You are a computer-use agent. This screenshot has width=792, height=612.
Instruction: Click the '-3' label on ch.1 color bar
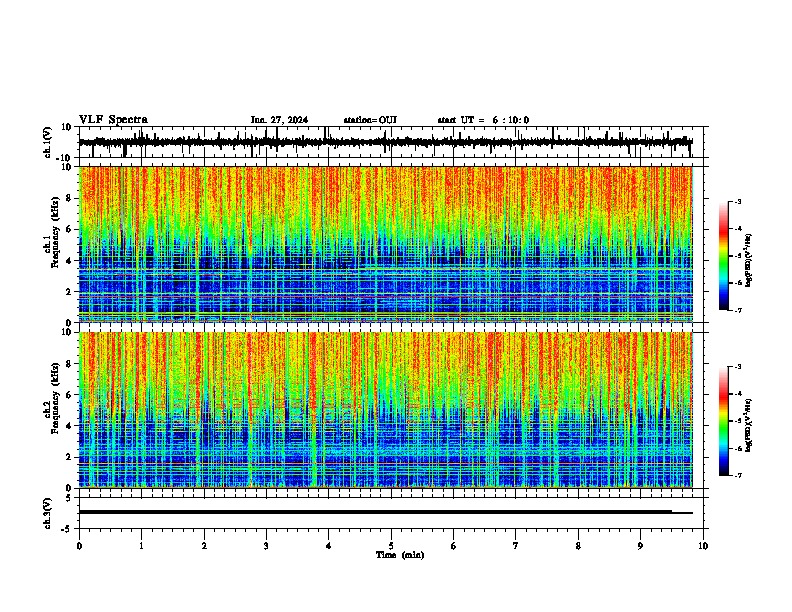(x=737, y=201)
